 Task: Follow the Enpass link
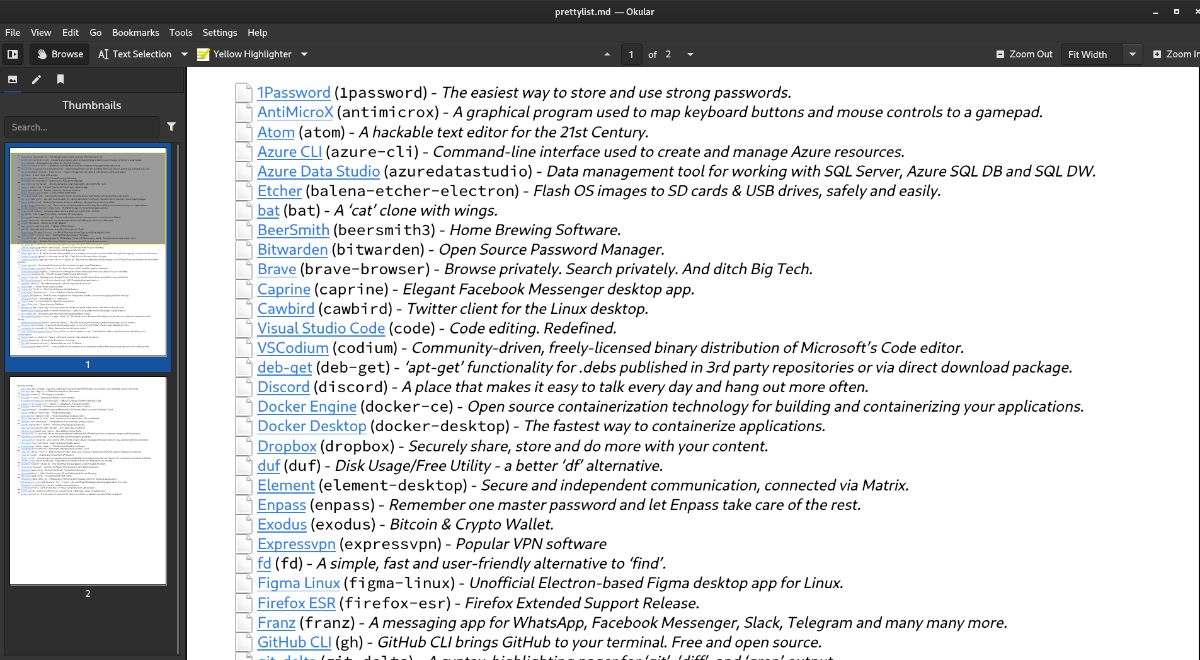click(282, 505)
